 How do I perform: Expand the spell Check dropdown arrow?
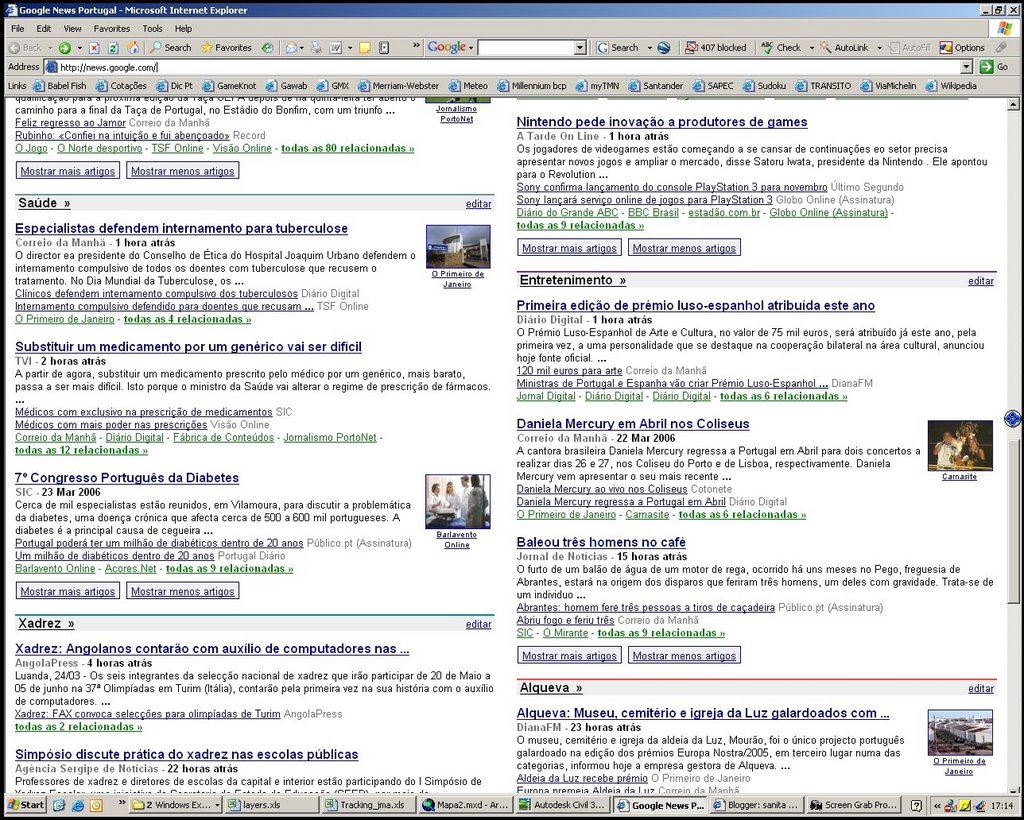[812, 48]
